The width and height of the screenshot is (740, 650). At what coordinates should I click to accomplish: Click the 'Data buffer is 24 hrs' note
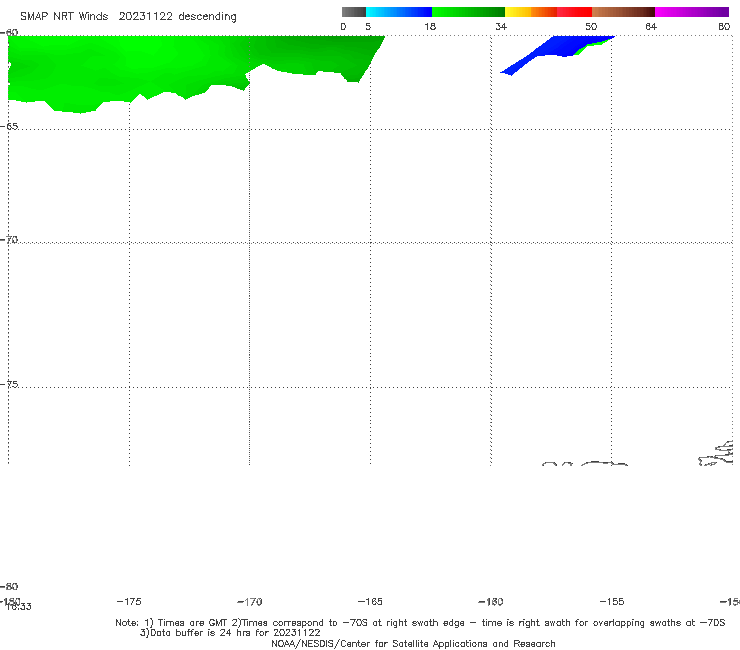tap(230, 633)
